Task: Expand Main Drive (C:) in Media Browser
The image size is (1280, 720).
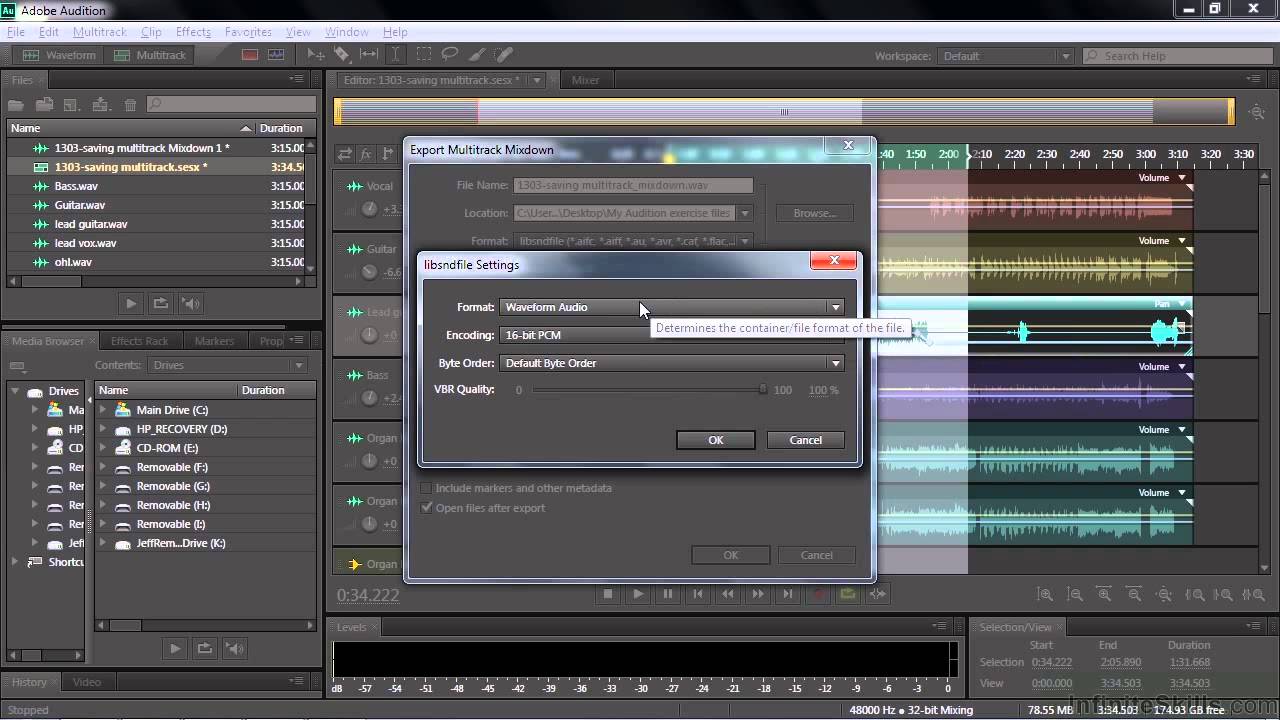Action: [103, 410]
